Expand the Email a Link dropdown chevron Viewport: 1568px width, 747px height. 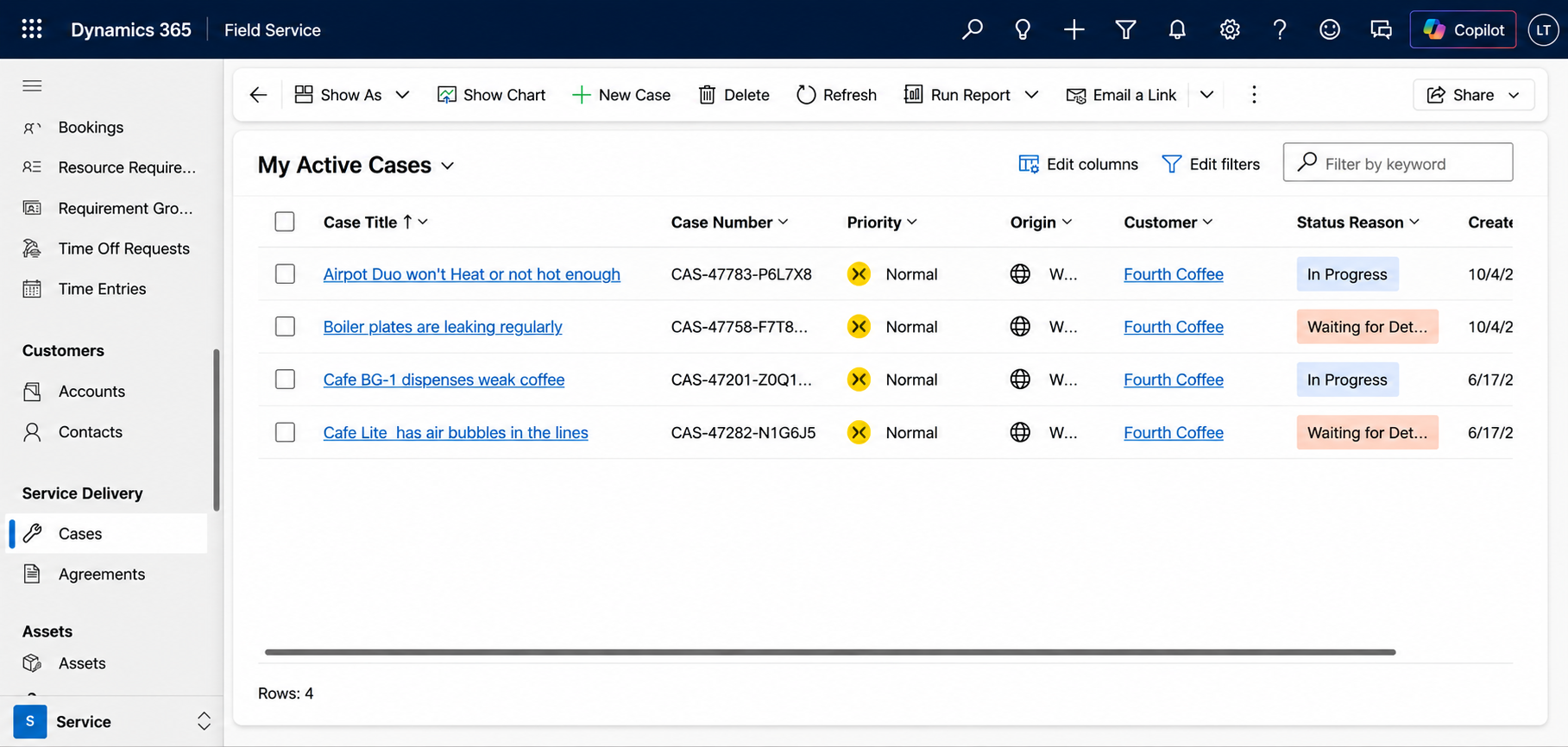(x=1206, y=95)
